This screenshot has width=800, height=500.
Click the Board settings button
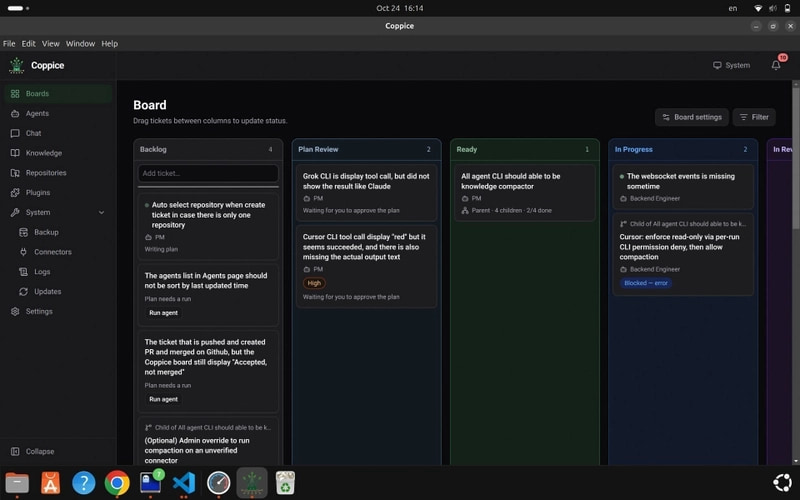692,117
